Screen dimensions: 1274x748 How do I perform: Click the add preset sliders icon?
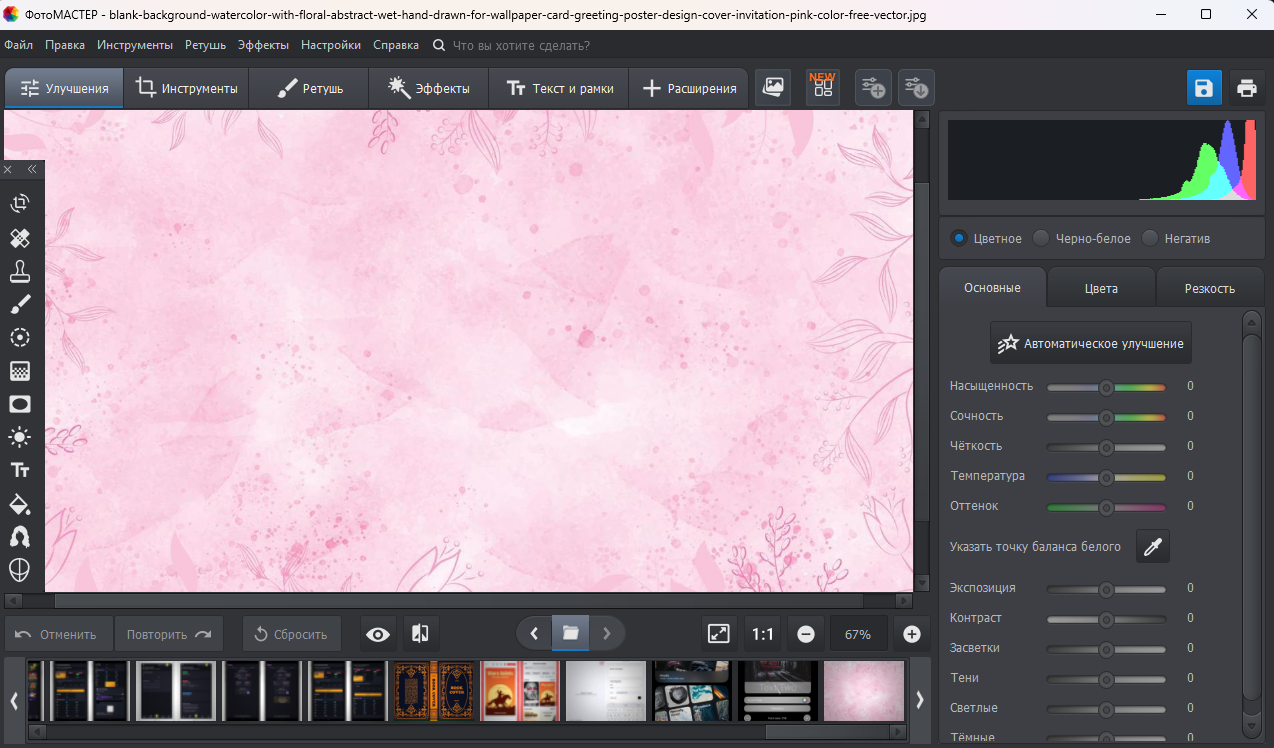[x=873, y=87]
